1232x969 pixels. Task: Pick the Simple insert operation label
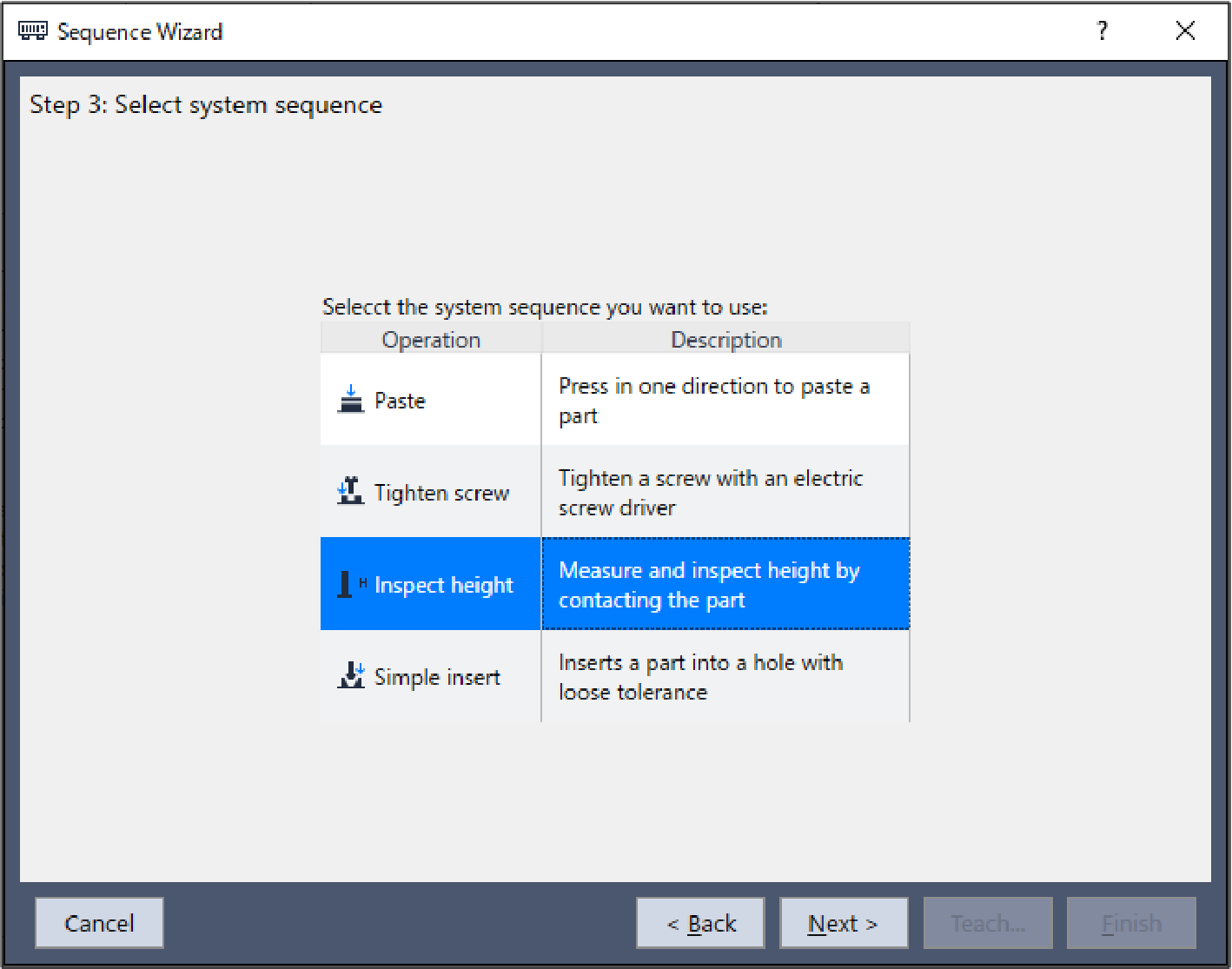click(x=437, y=677)
